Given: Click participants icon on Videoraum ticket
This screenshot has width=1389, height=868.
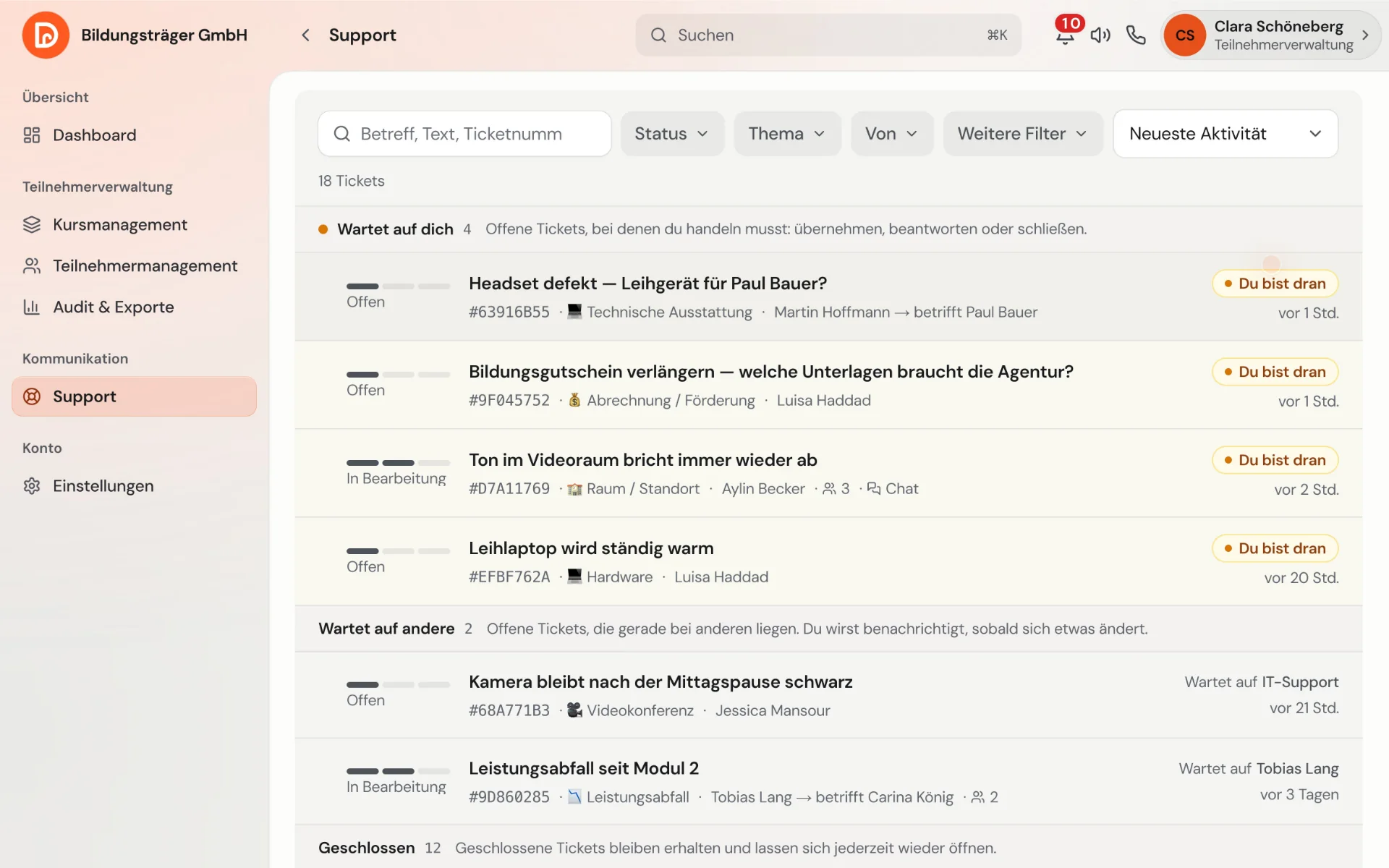Looking at the screenshot, I should 829,489.
